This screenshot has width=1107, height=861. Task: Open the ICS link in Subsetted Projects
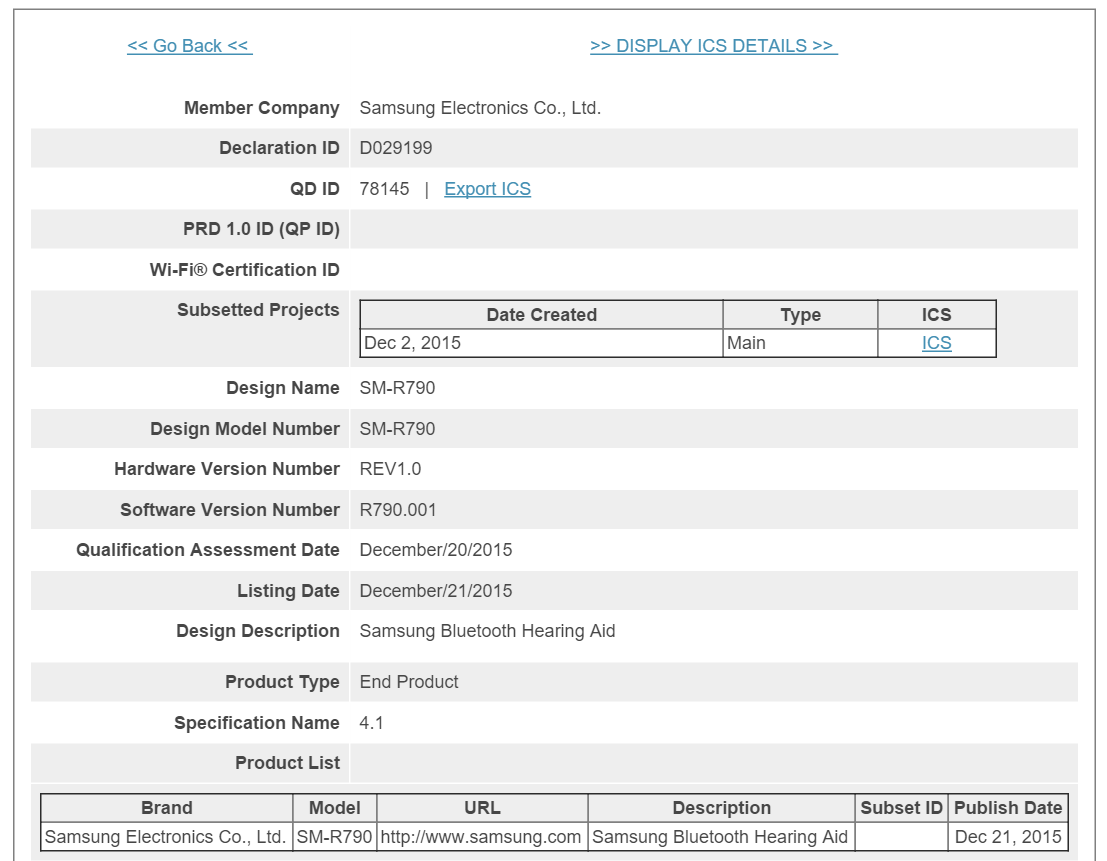pos(936,343)
